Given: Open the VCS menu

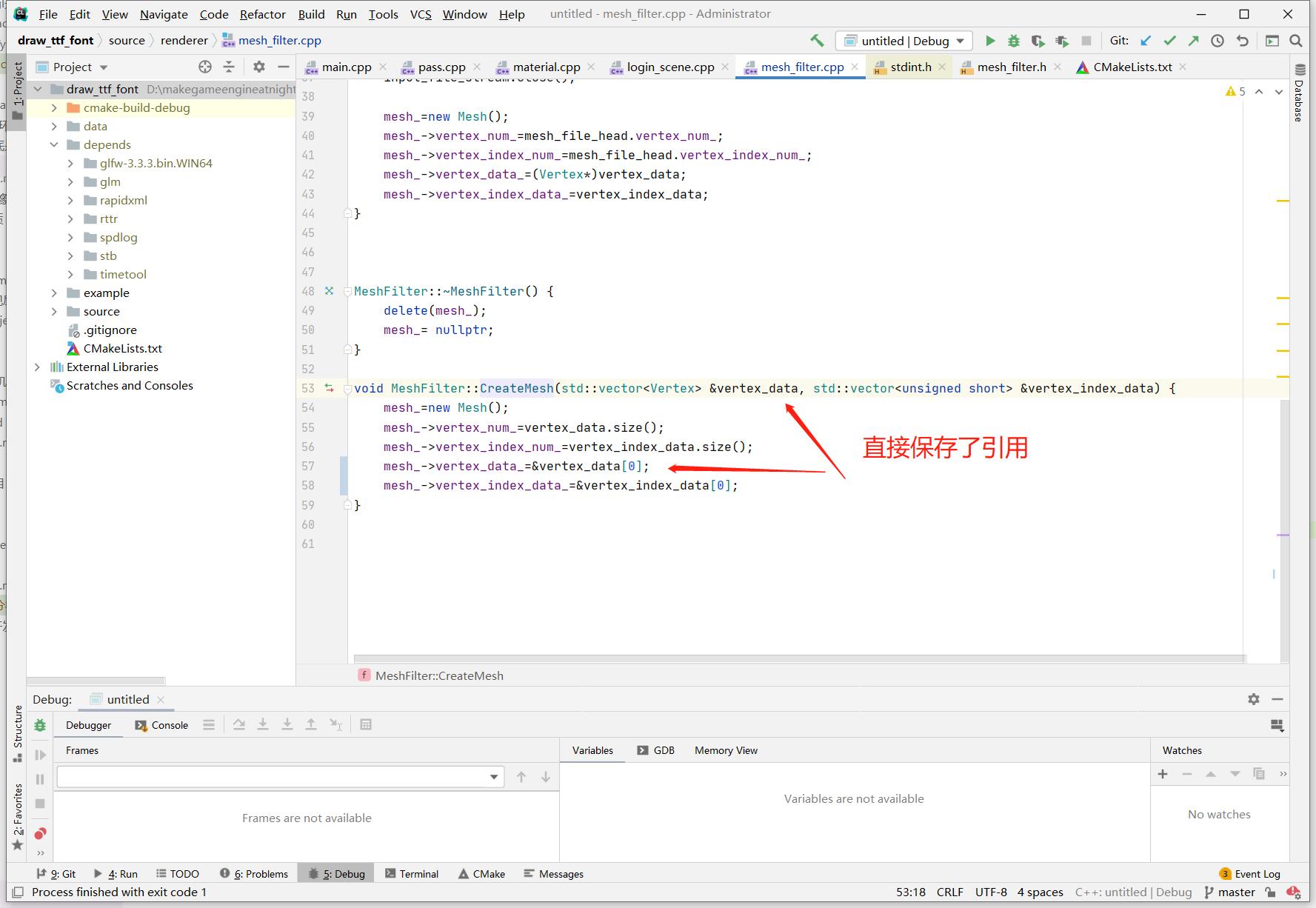Looking at the screenshot, I should tap(421, 14).
